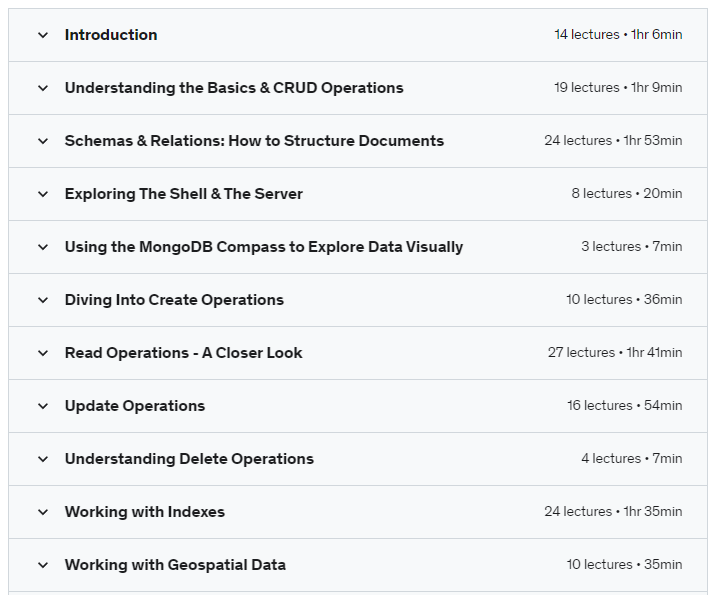Expand chevron for Understanding Delete Operations
The image size is (714, 595).
click(43, 459)
